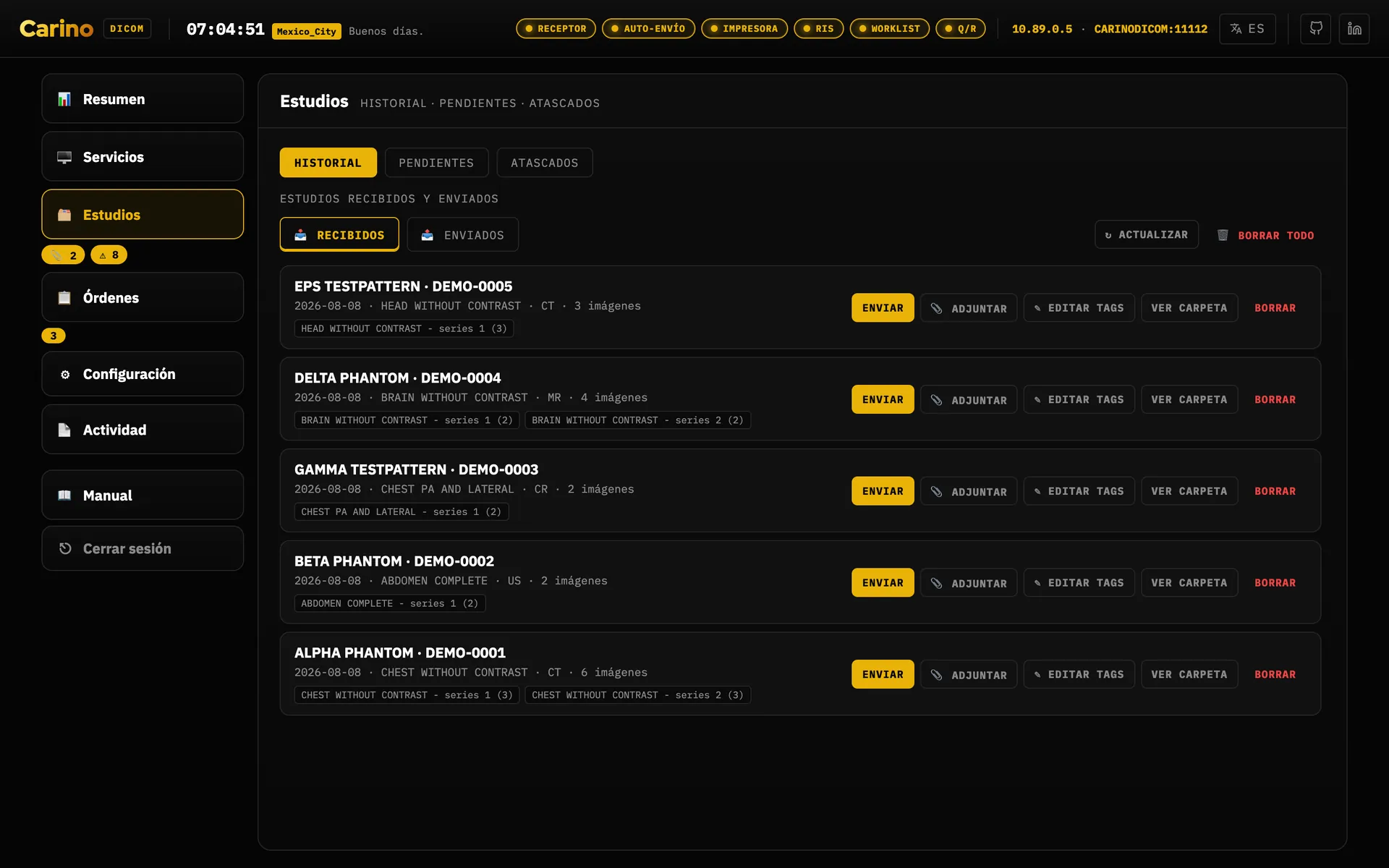1389x868 pixels.
Task: Open Servicios in the sidebar
Action: point(143,156)
